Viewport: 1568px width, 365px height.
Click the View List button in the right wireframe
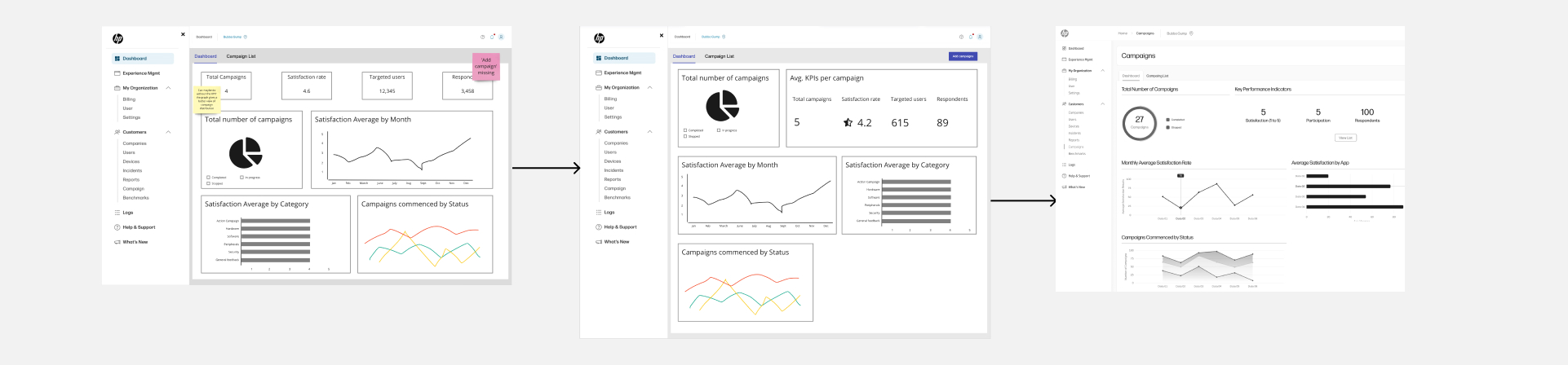pyautogui.click(x=1344, y=138)
